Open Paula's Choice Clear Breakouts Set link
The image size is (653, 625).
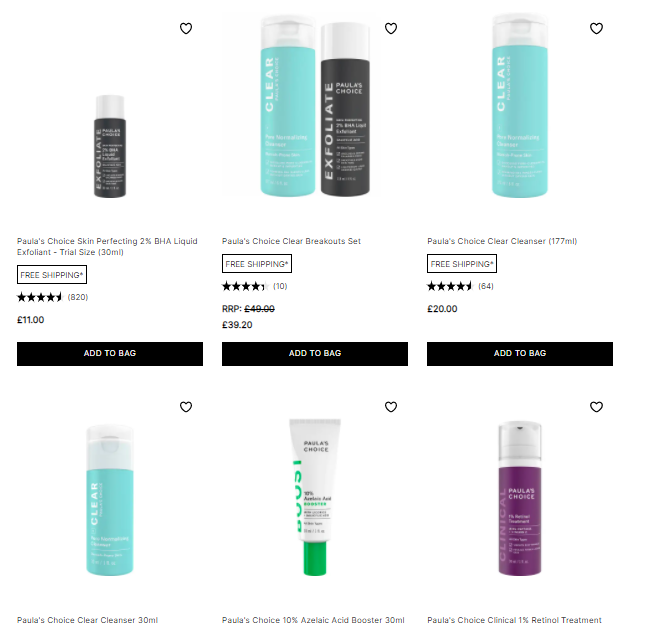[291, 241]
